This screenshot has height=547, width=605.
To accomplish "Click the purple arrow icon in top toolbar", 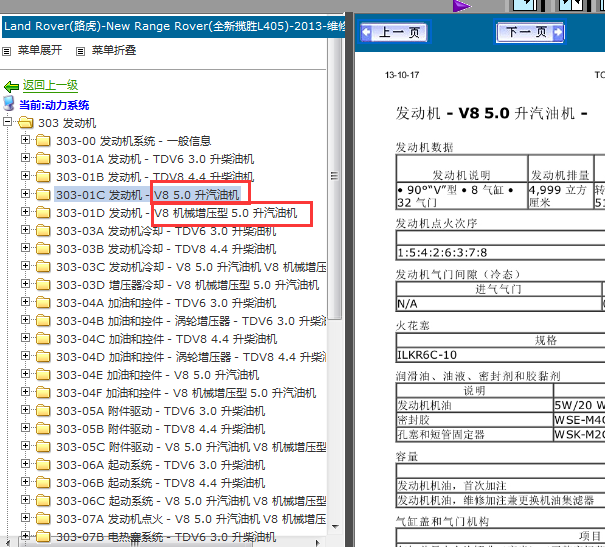I will coord(462,5).
